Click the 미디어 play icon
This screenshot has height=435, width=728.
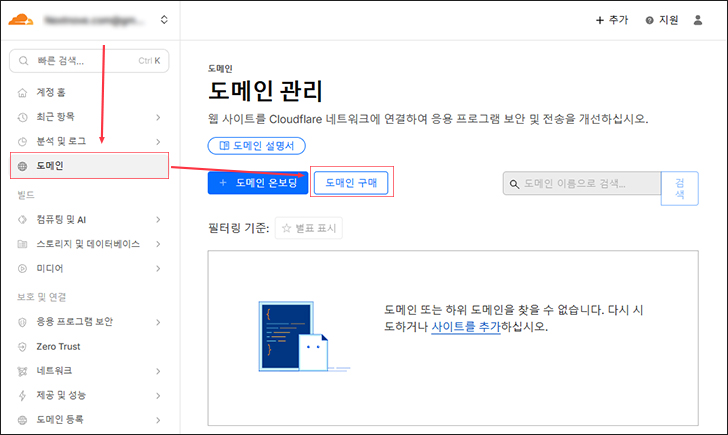[22, 268]
